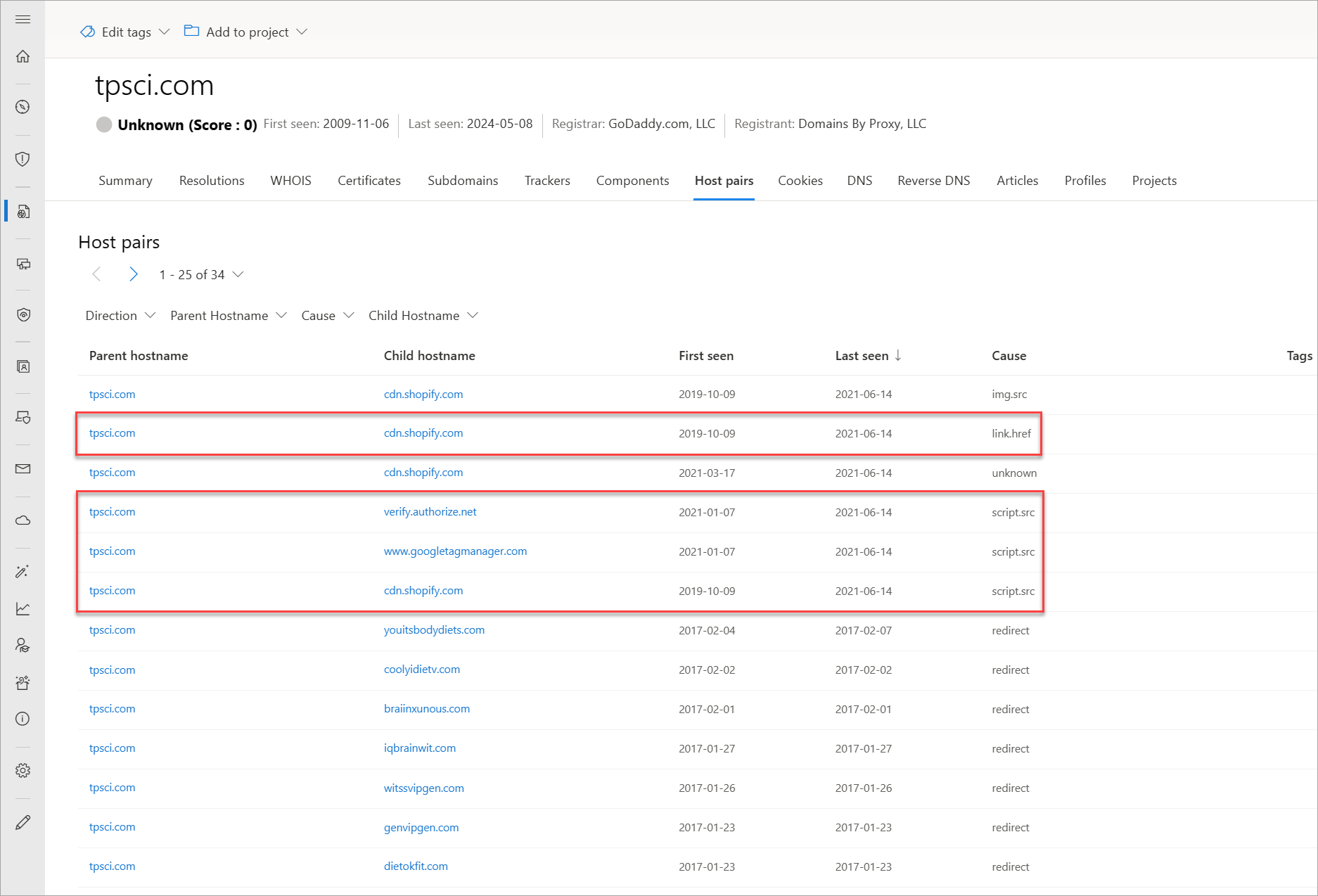This screenshot has height=896, width=1318.
Task: Open the Trials gift sidebar icon
Action: [x=23, y=682]
